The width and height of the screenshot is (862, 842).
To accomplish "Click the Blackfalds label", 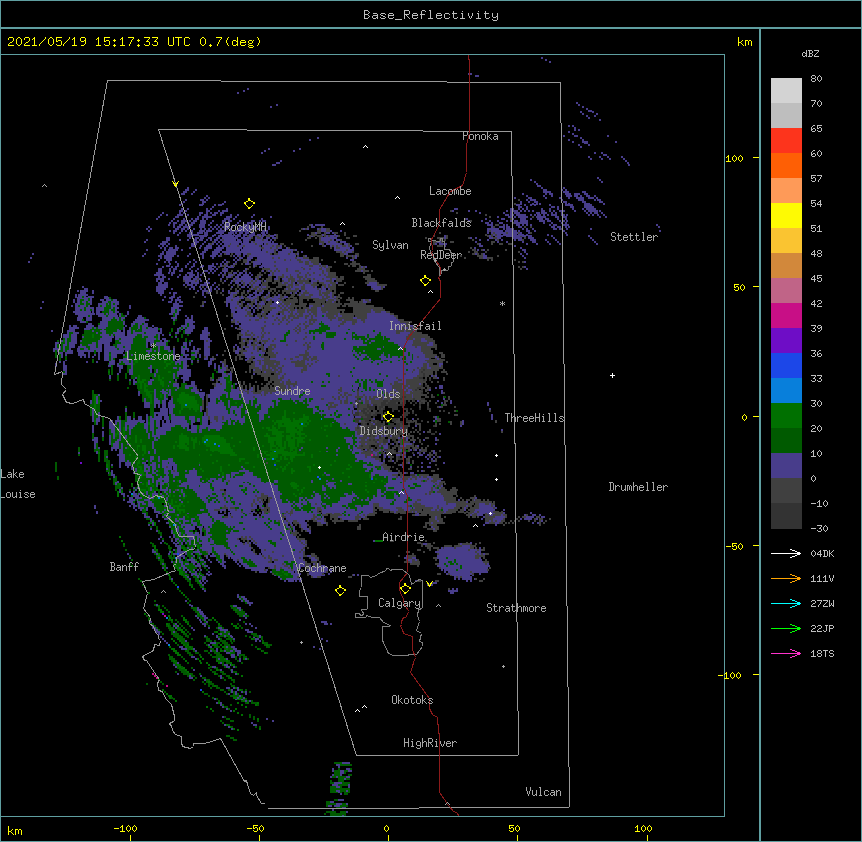I will (441, 223).
